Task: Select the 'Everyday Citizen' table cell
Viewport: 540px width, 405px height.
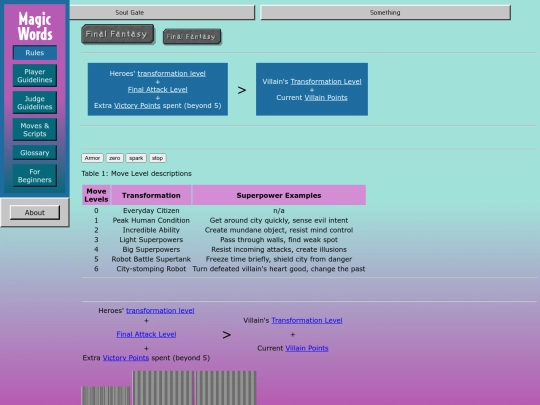Action: 151,210
